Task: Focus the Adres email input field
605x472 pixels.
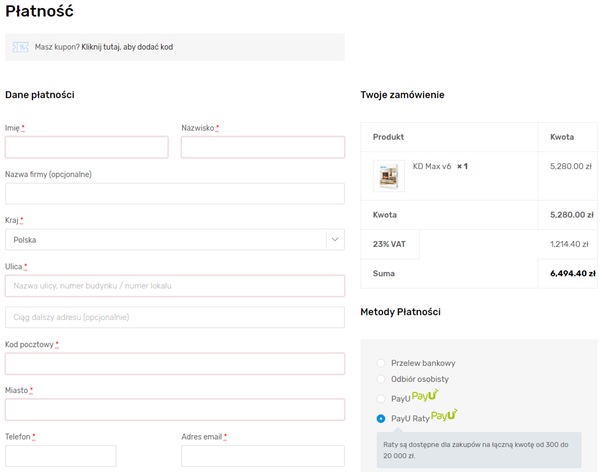Action: click(x=262, y=456)
